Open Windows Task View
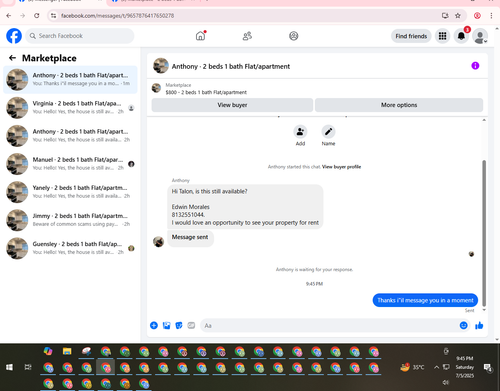Screen dimensions: 500x391 click(28, 367)
